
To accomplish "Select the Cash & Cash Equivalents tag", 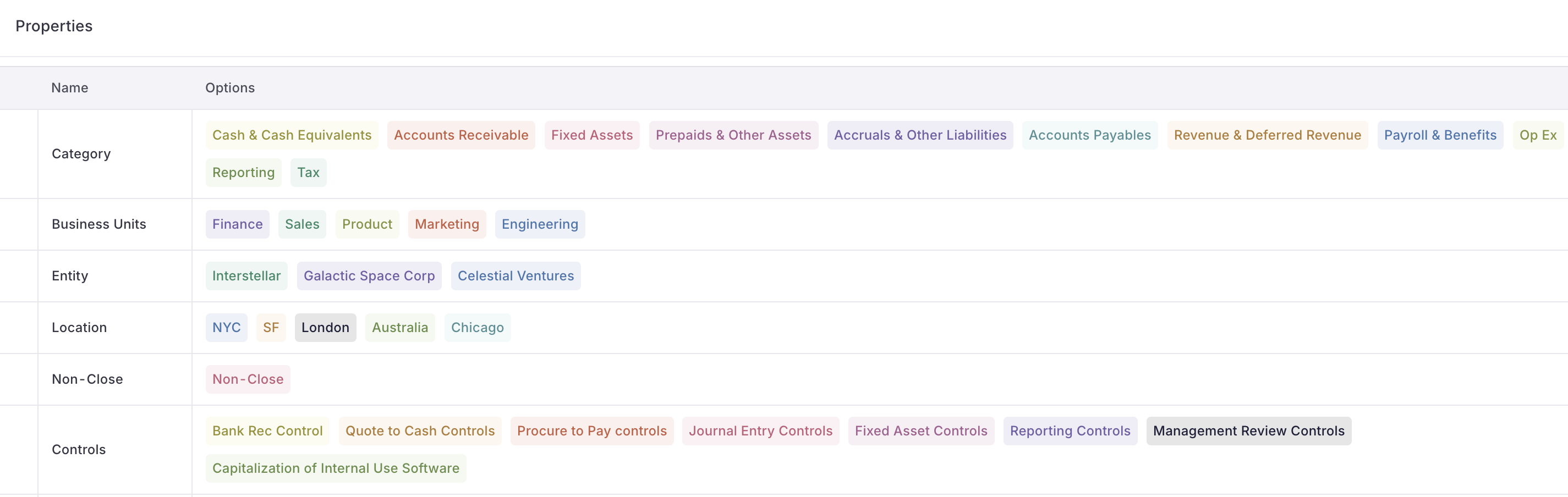I will coord(292,135).
